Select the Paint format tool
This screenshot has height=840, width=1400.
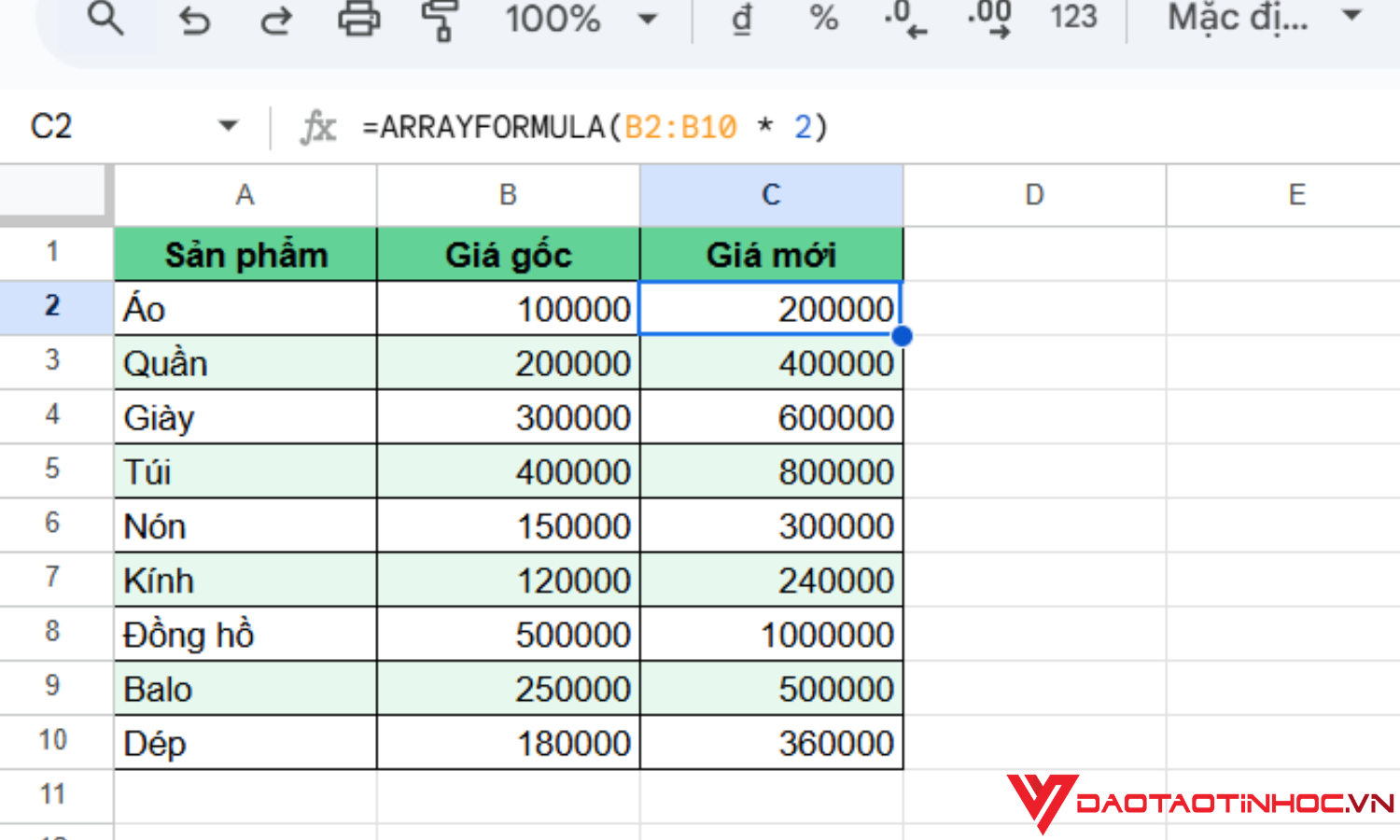(x=437, y=21)
